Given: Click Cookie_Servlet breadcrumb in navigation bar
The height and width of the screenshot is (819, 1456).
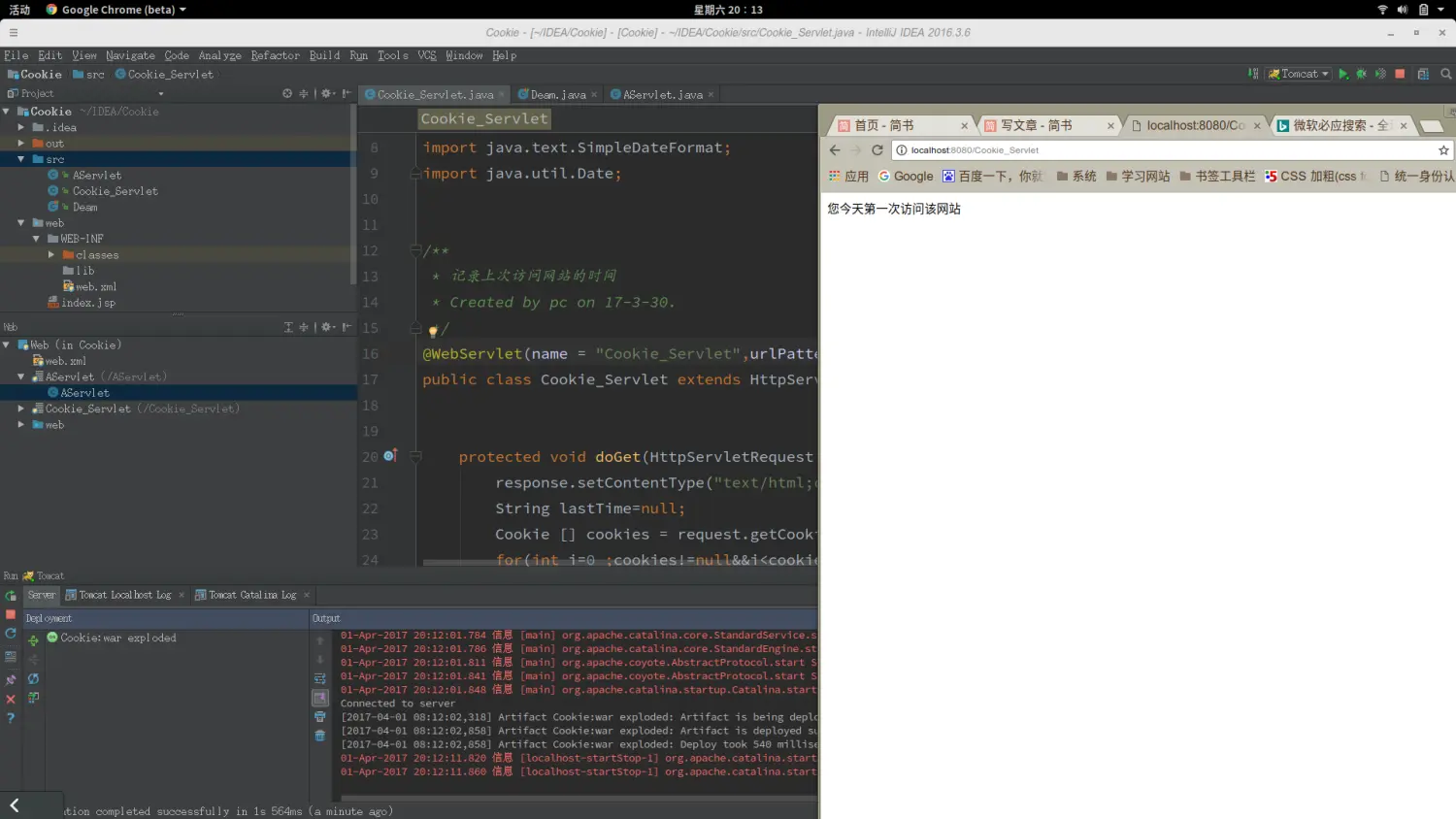Looking at the screenshot, I should point(164,74).
